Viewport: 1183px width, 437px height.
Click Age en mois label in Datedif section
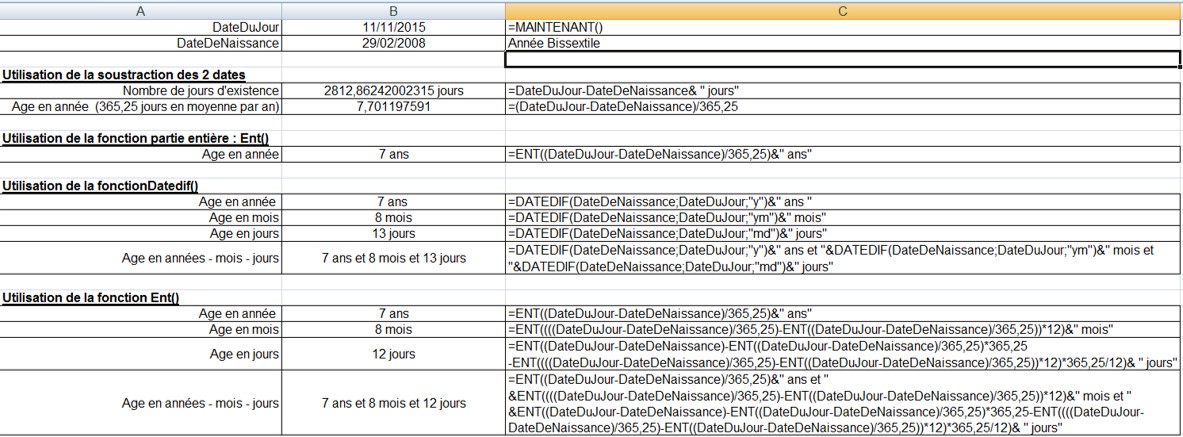point(140,217)
